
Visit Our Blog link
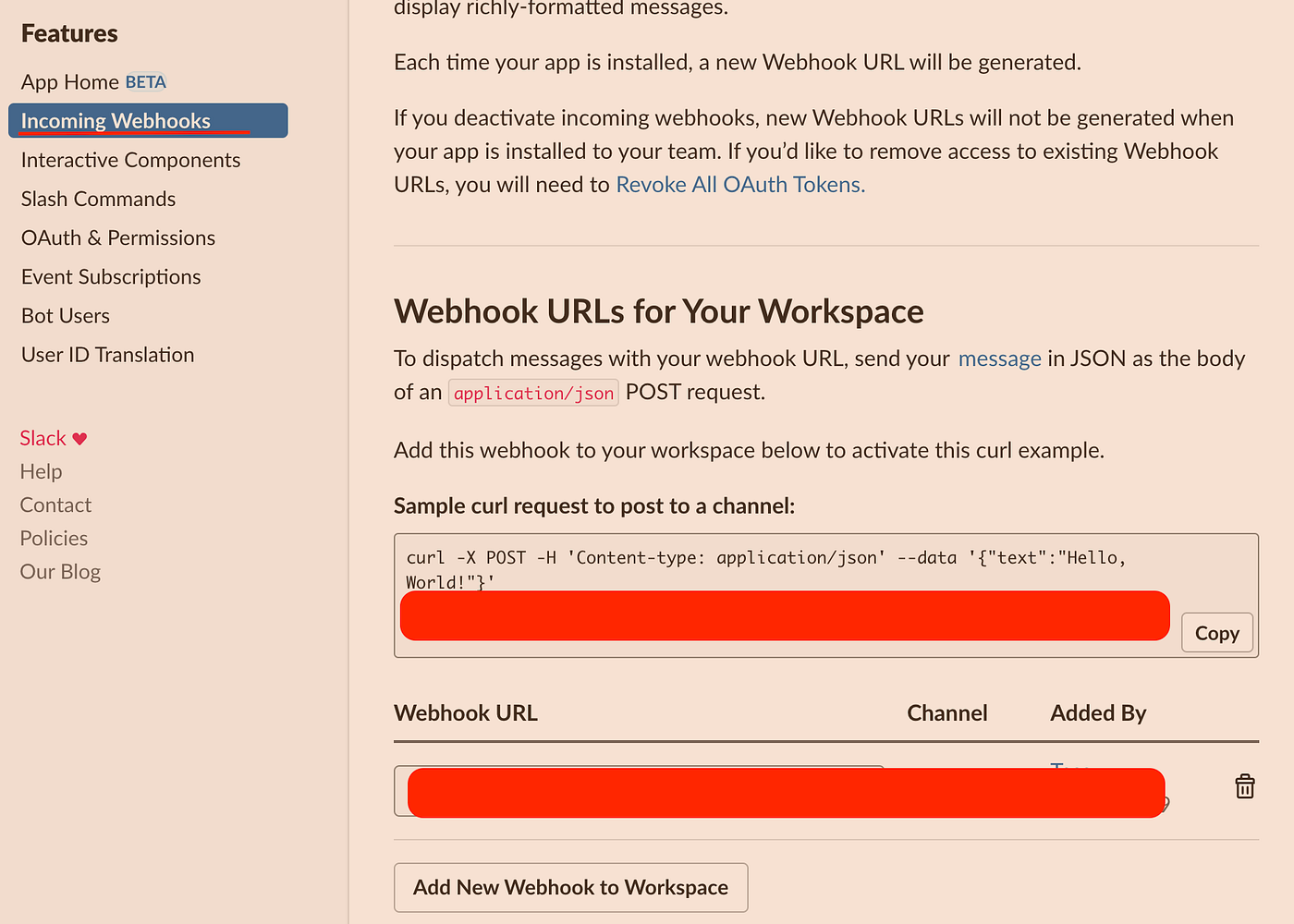pos(60,571)
